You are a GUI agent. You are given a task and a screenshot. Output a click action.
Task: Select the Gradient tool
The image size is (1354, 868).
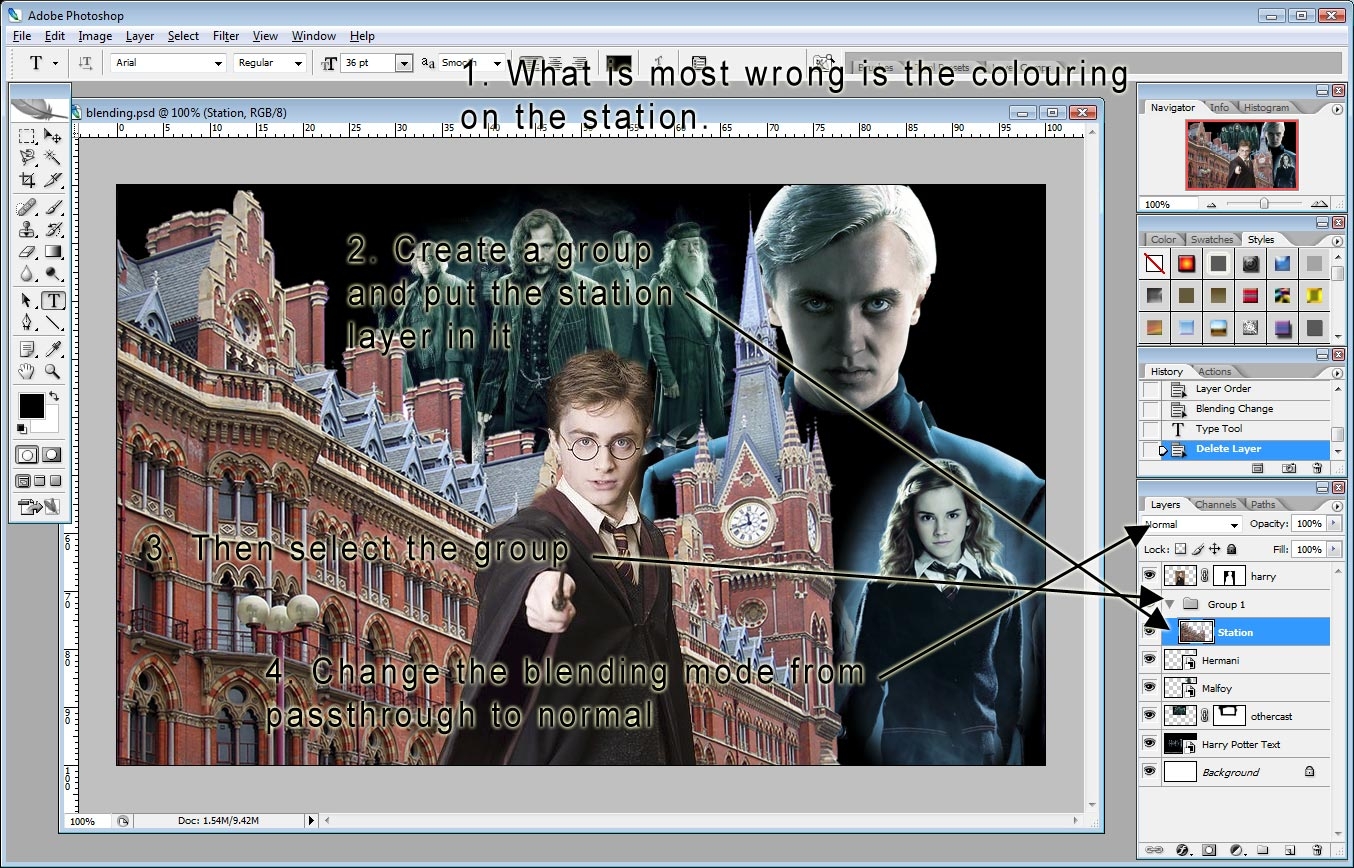[x=53, y=251]
